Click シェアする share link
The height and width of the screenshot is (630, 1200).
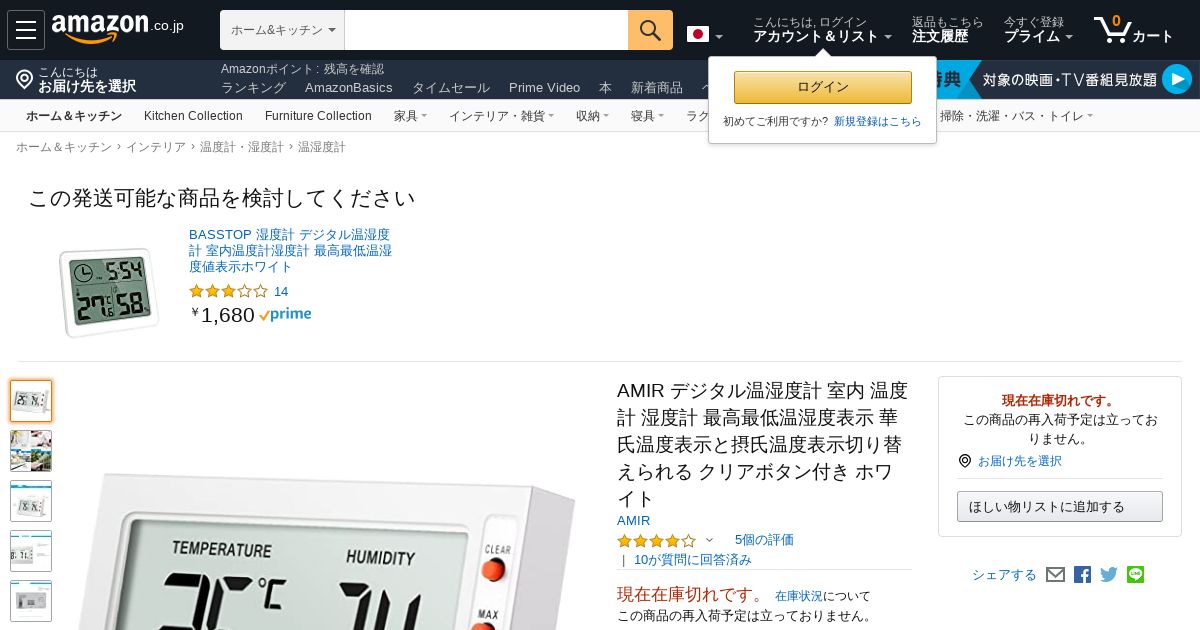coord(1004,574)
